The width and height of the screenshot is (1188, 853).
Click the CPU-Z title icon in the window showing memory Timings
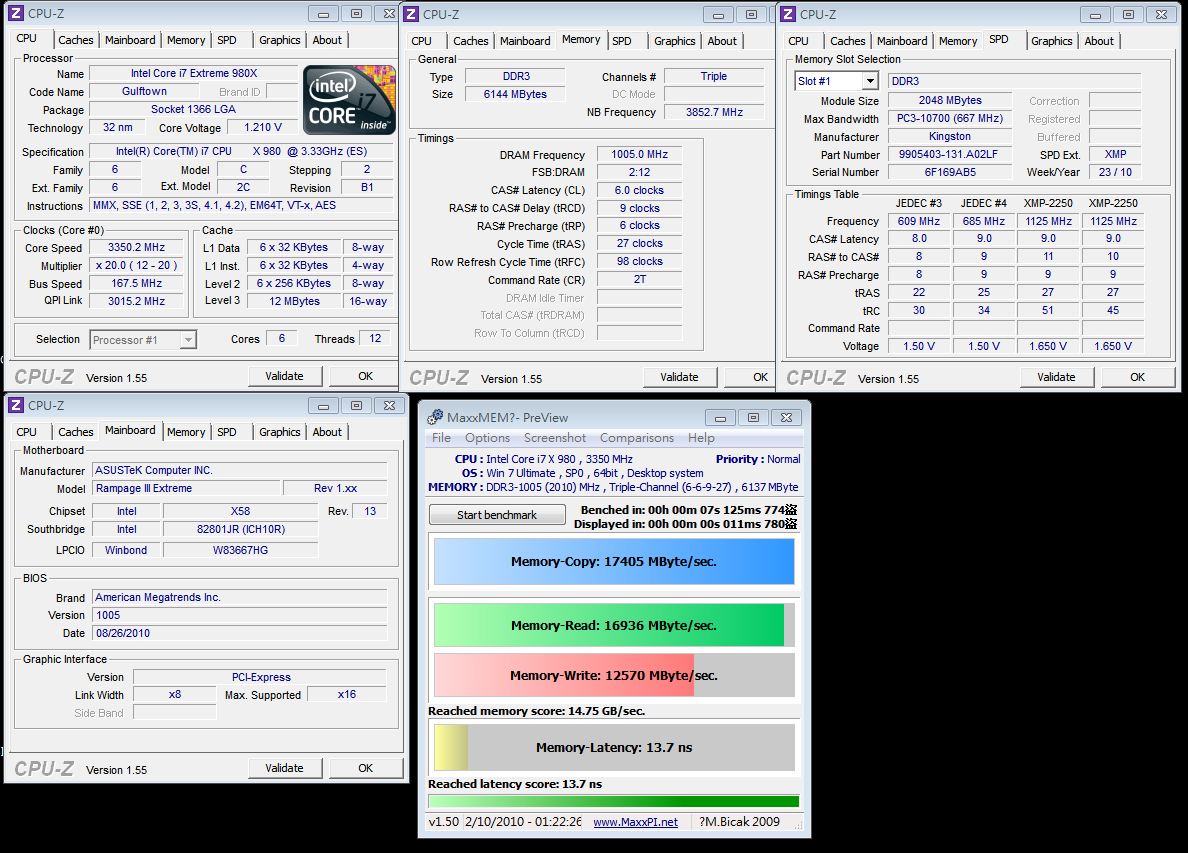point(411,14)
